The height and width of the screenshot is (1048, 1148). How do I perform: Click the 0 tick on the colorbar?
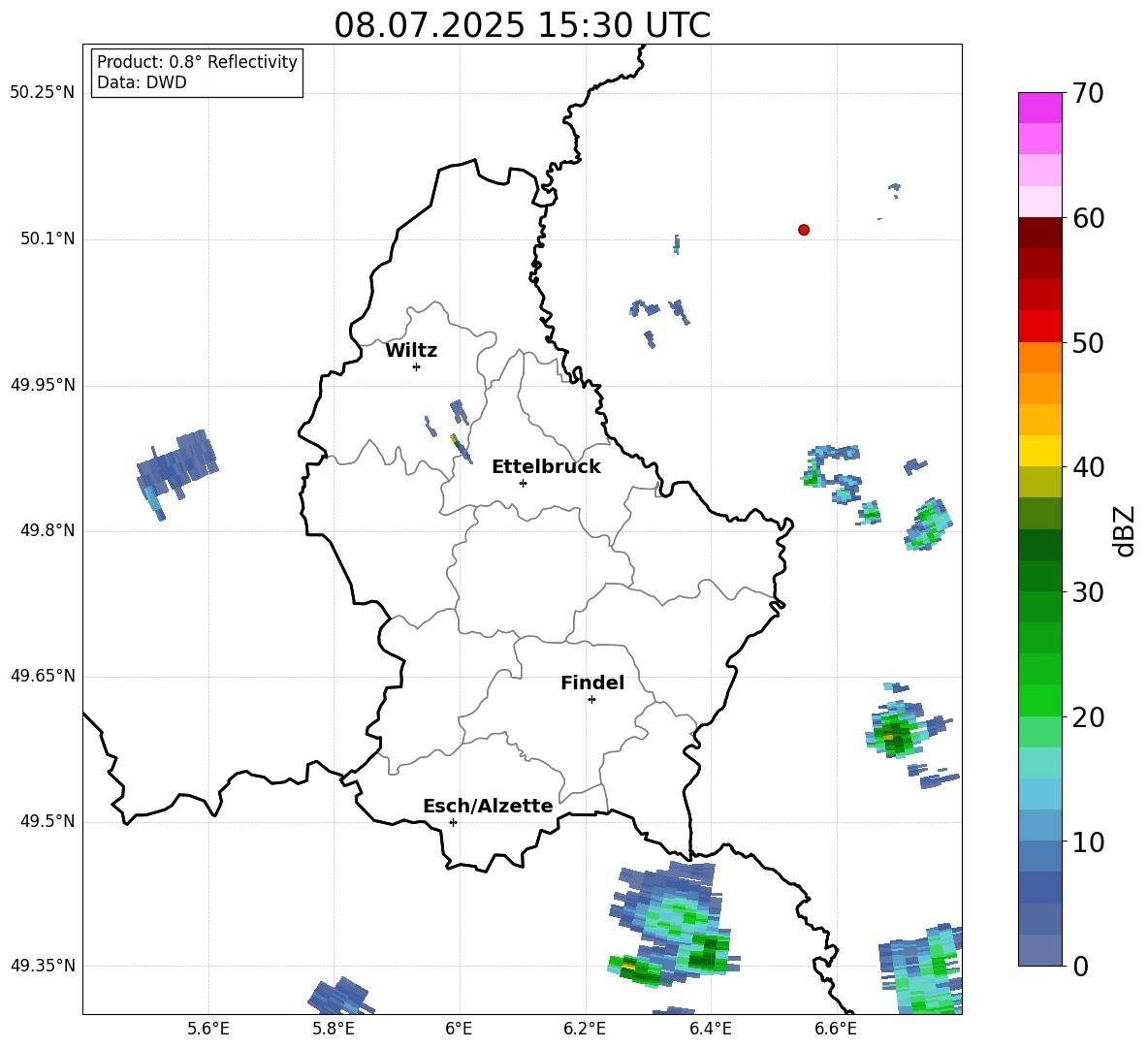click(1080, 966)
